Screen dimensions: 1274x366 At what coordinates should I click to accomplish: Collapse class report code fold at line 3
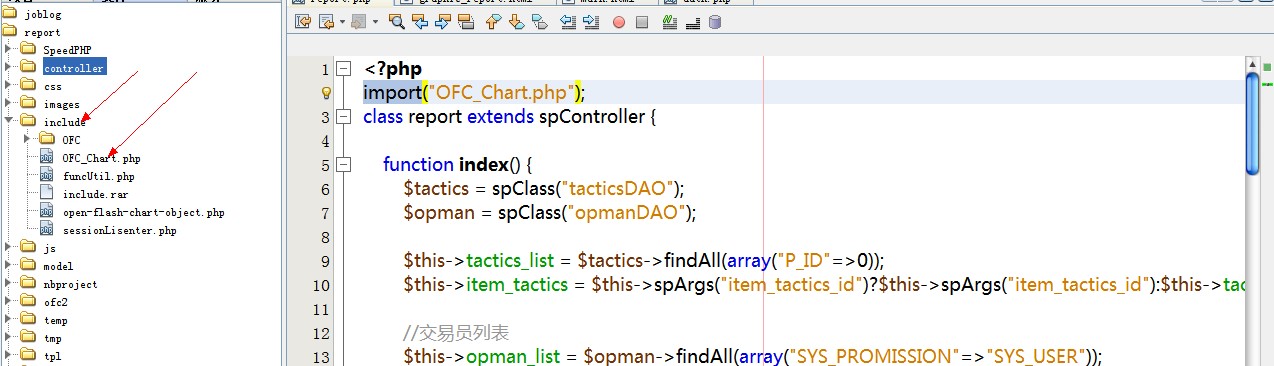[344, 117]
